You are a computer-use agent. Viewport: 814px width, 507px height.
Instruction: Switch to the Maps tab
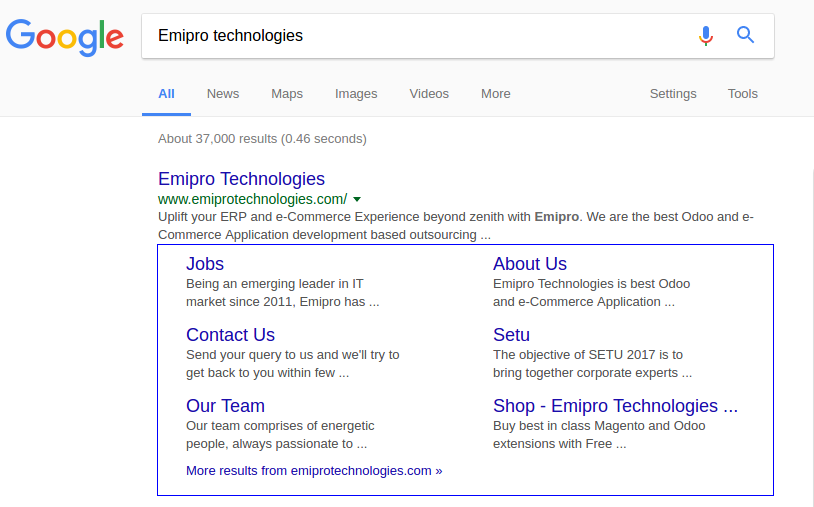point(287,94)
